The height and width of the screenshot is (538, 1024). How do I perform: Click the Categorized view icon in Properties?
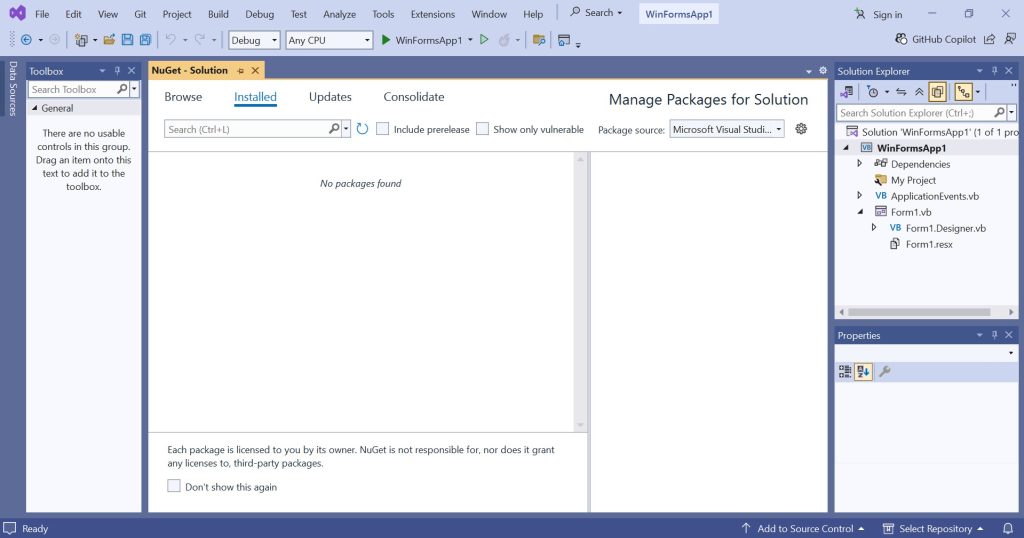point(845,372)
